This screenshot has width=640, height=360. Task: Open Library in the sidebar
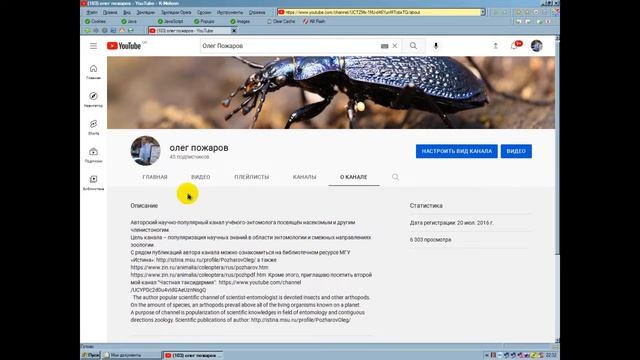(93, 183)
